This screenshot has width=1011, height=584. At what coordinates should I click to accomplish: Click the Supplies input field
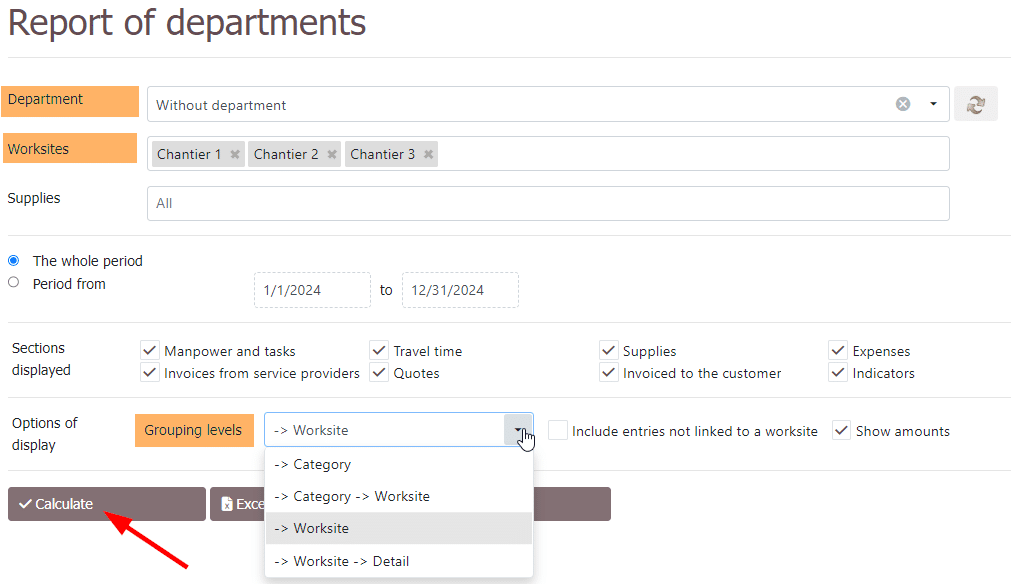(547, 203)
